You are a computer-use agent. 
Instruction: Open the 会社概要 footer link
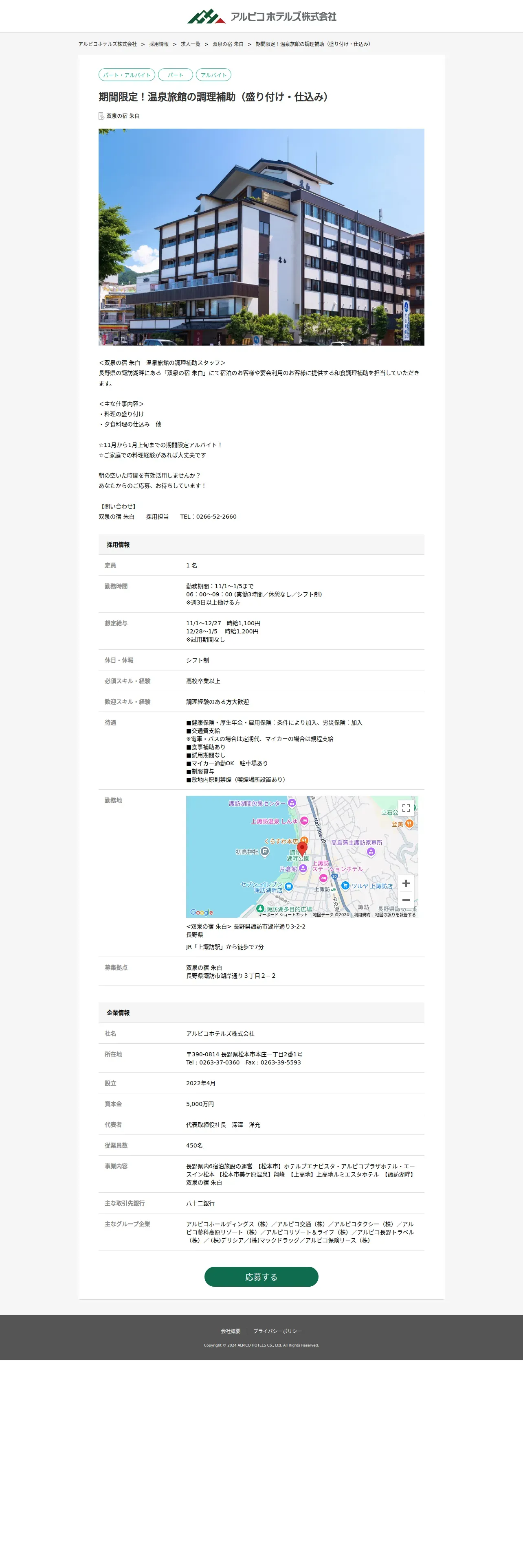tap(231, 1331)
